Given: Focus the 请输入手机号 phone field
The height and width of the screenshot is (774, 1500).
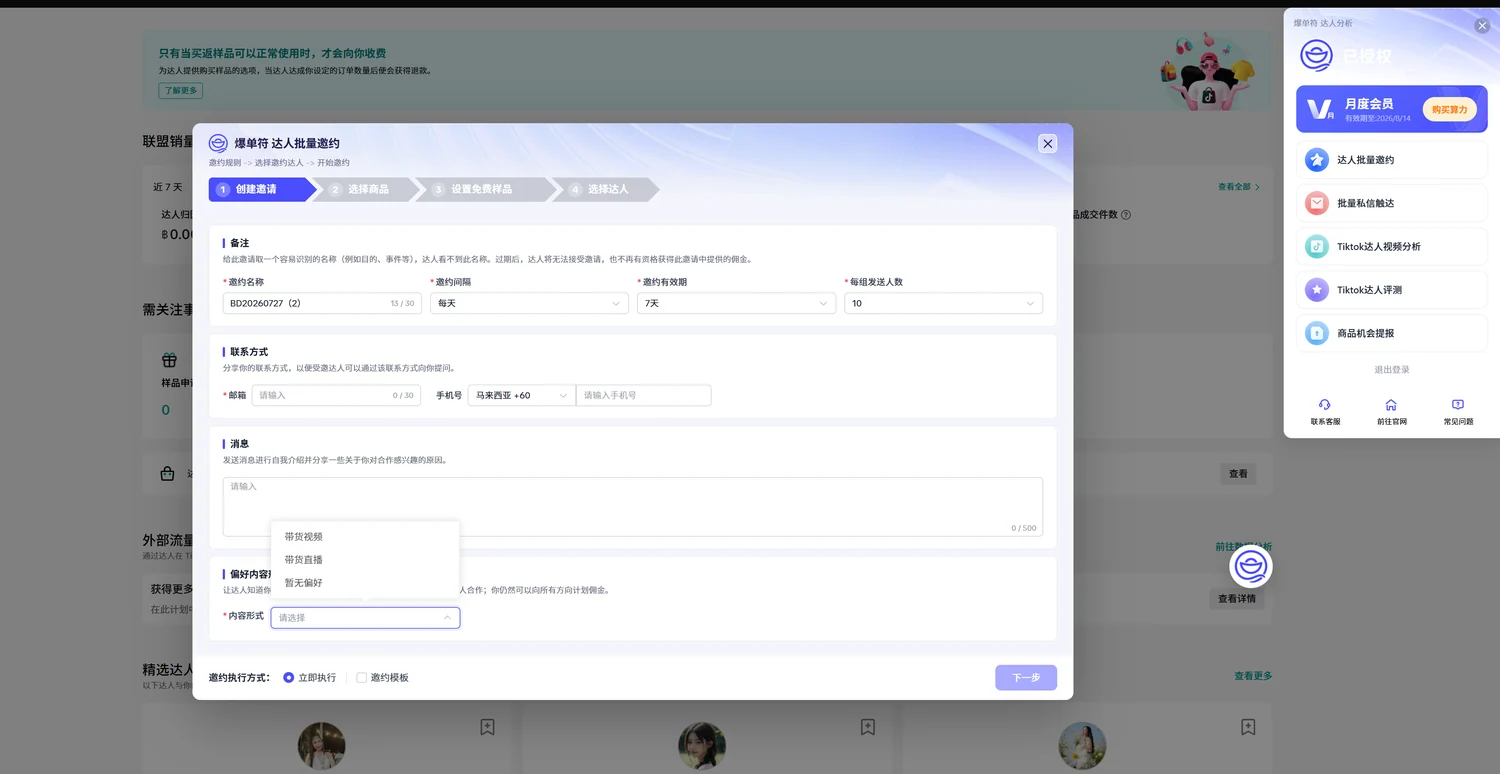Looking at the screenshot, I should pyautogui.click(x=643, y=395).
